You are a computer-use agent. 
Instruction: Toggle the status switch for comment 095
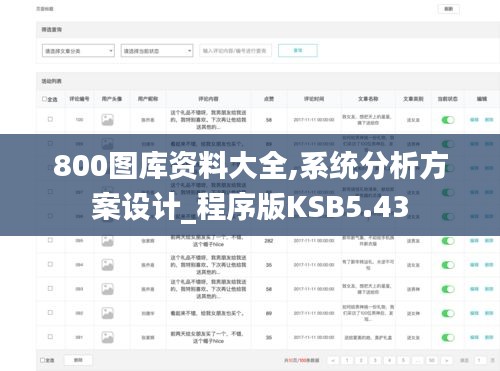pyautogui.click(x=448, y=241)
